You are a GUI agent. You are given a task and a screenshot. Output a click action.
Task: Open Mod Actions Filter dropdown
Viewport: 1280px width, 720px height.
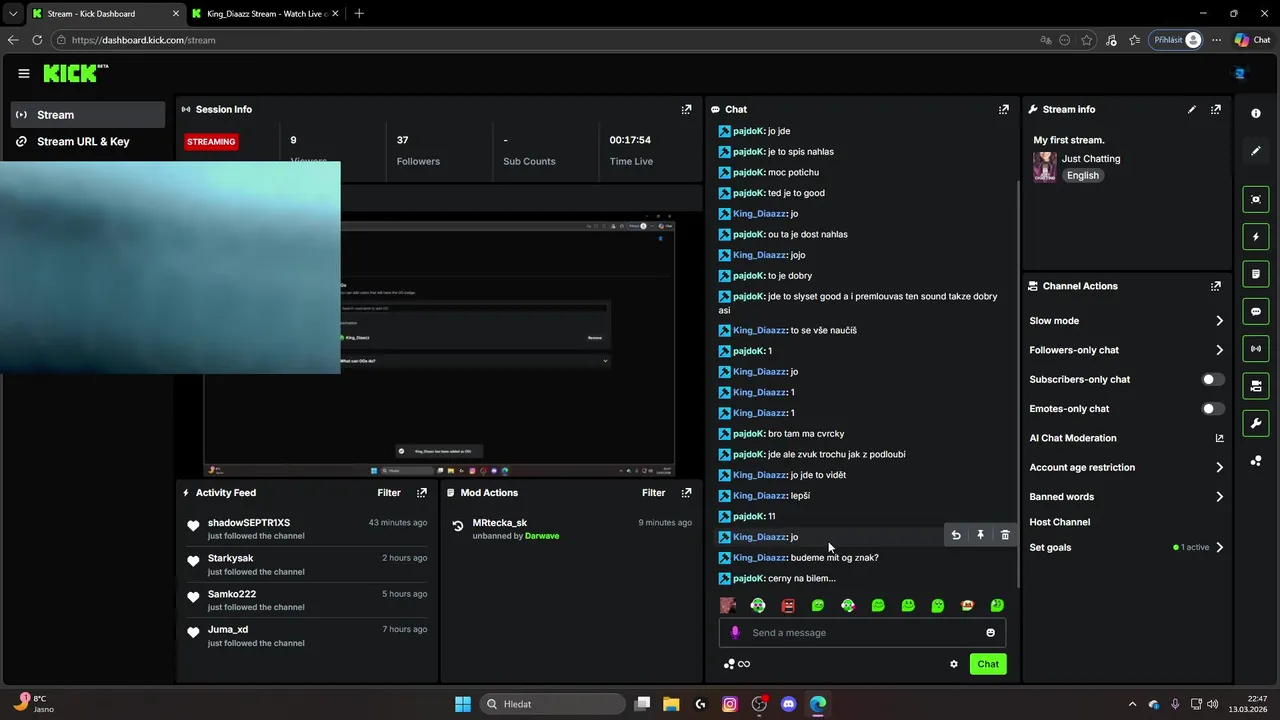pyautogui.click(x=653, y=492)
